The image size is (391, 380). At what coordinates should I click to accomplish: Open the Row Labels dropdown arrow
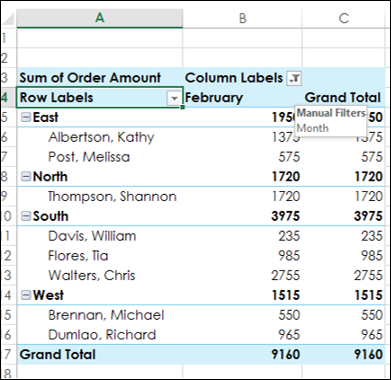click(x=174, y=98)
